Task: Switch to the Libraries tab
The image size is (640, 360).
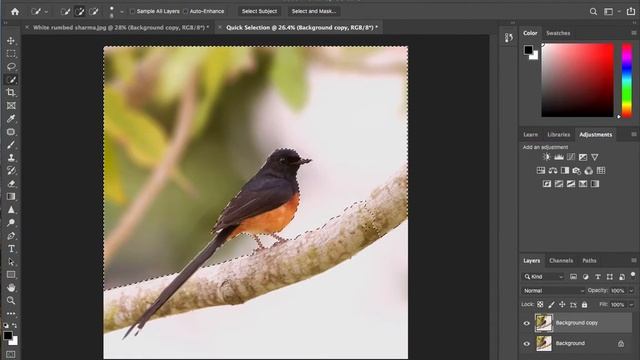Action: pos(558,135)
